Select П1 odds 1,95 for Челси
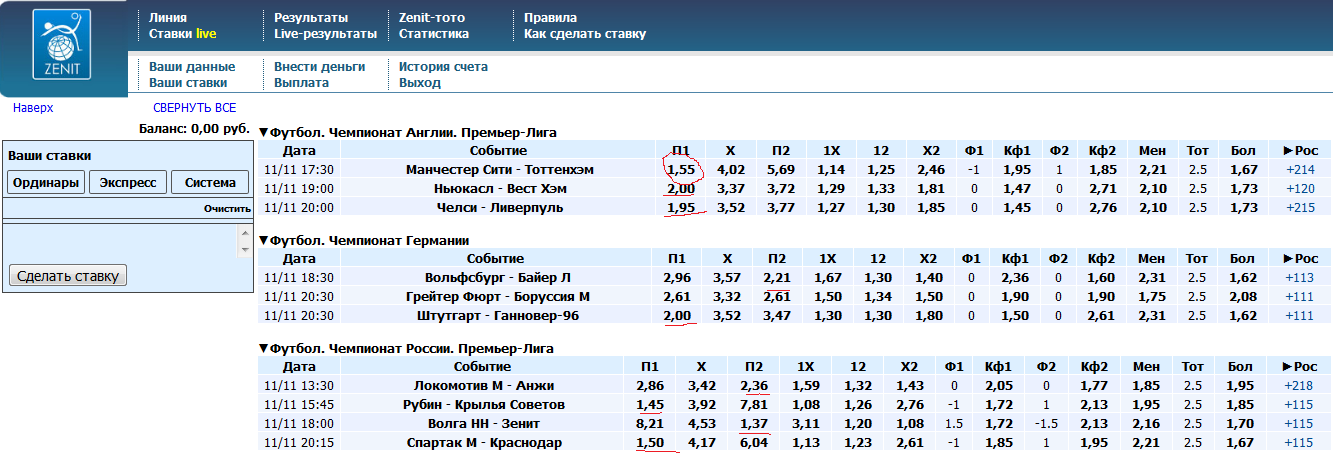 pyautogui.click(x=680, y=207)
